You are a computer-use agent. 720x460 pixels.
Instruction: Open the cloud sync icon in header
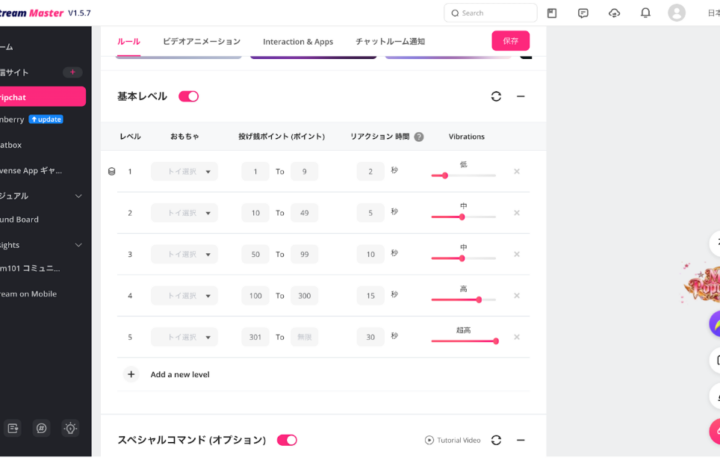tap(614, 13)
